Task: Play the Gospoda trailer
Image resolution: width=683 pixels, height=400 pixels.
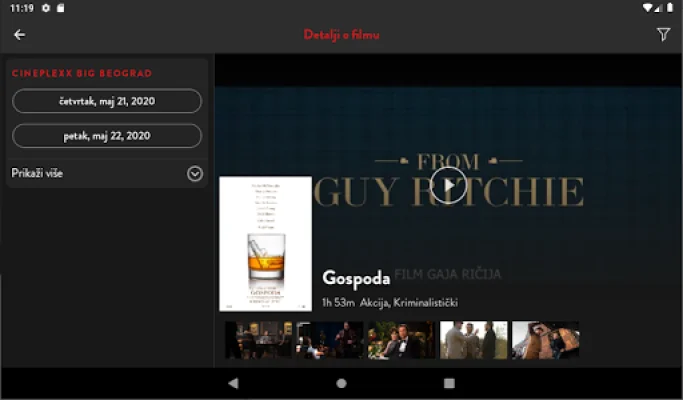Action: point(449,185)
